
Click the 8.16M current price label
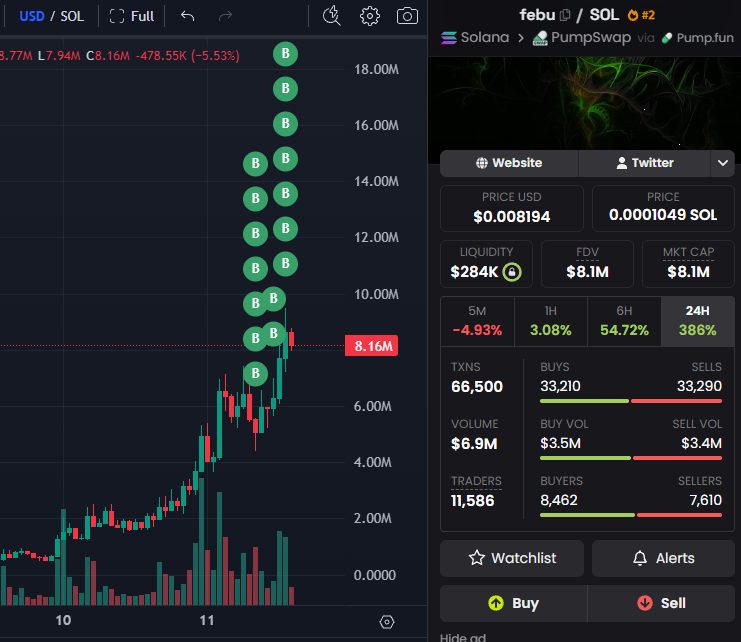coord(371,346)
